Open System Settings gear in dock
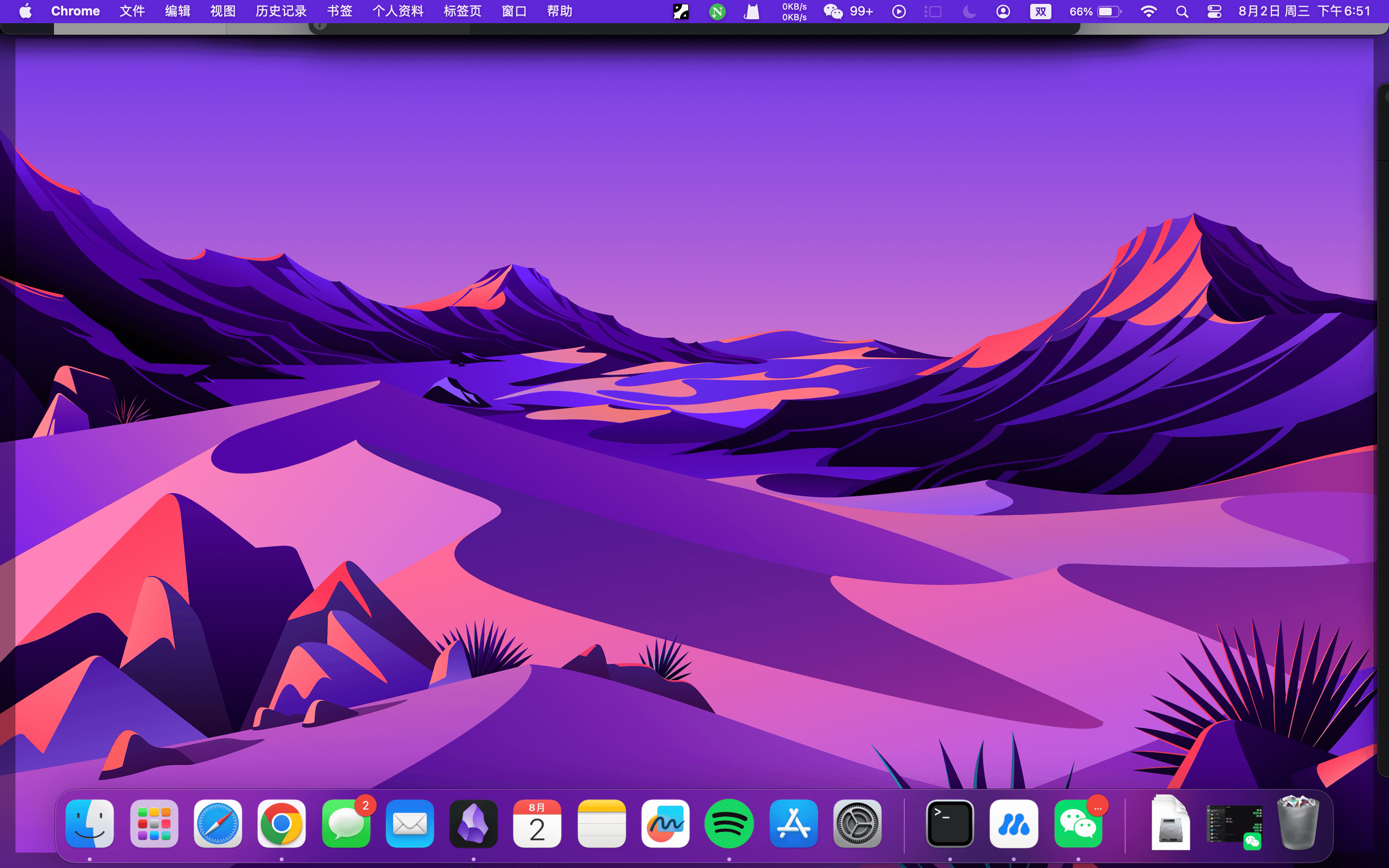 [857, 823]
